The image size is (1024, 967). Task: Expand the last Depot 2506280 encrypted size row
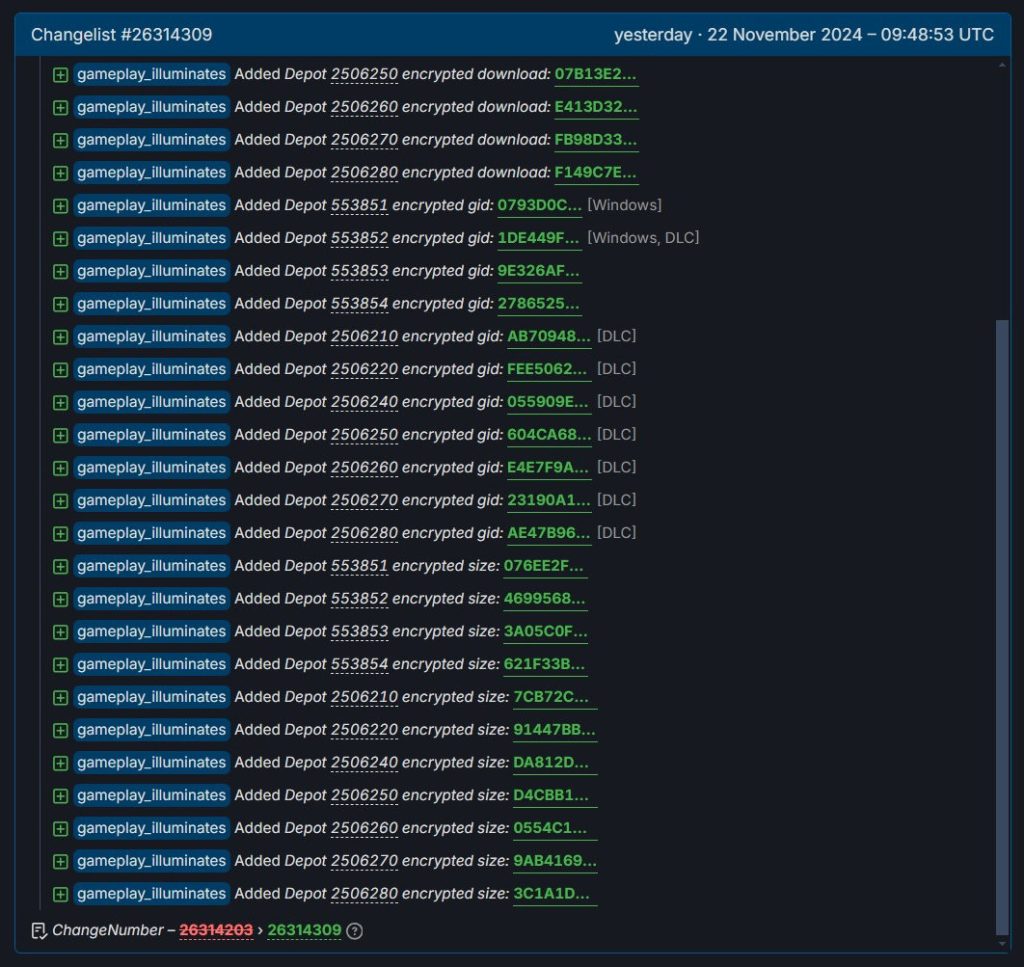coord(61,893)
